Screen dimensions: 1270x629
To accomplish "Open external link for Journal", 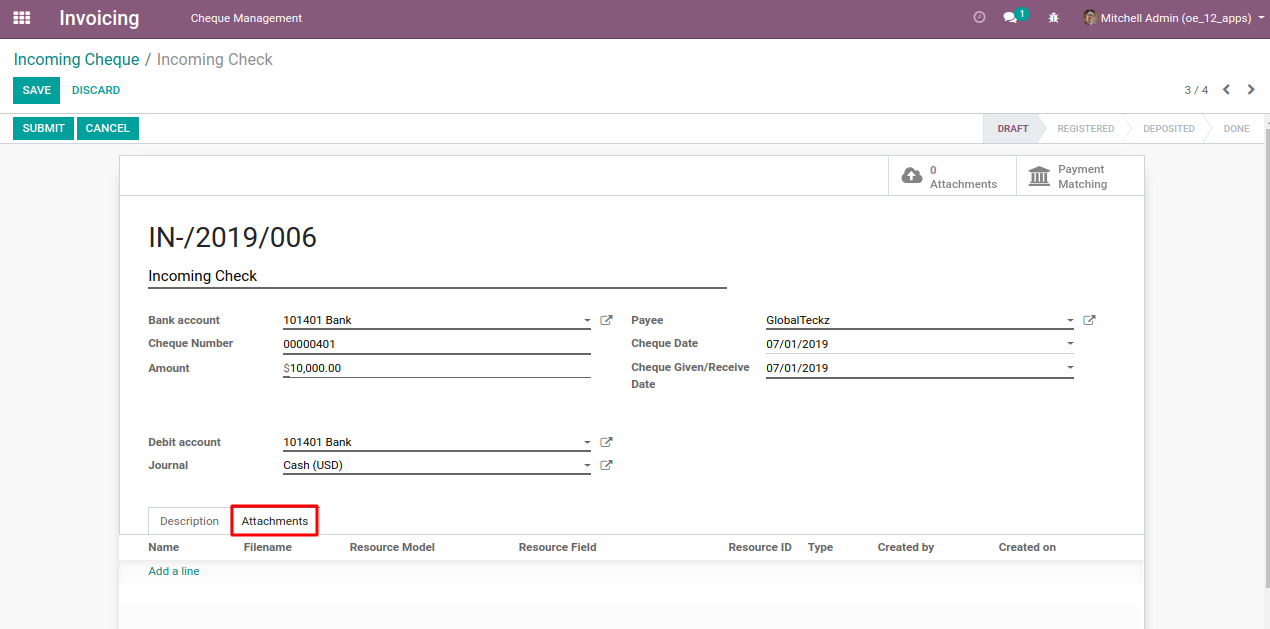I will [606, 465].
